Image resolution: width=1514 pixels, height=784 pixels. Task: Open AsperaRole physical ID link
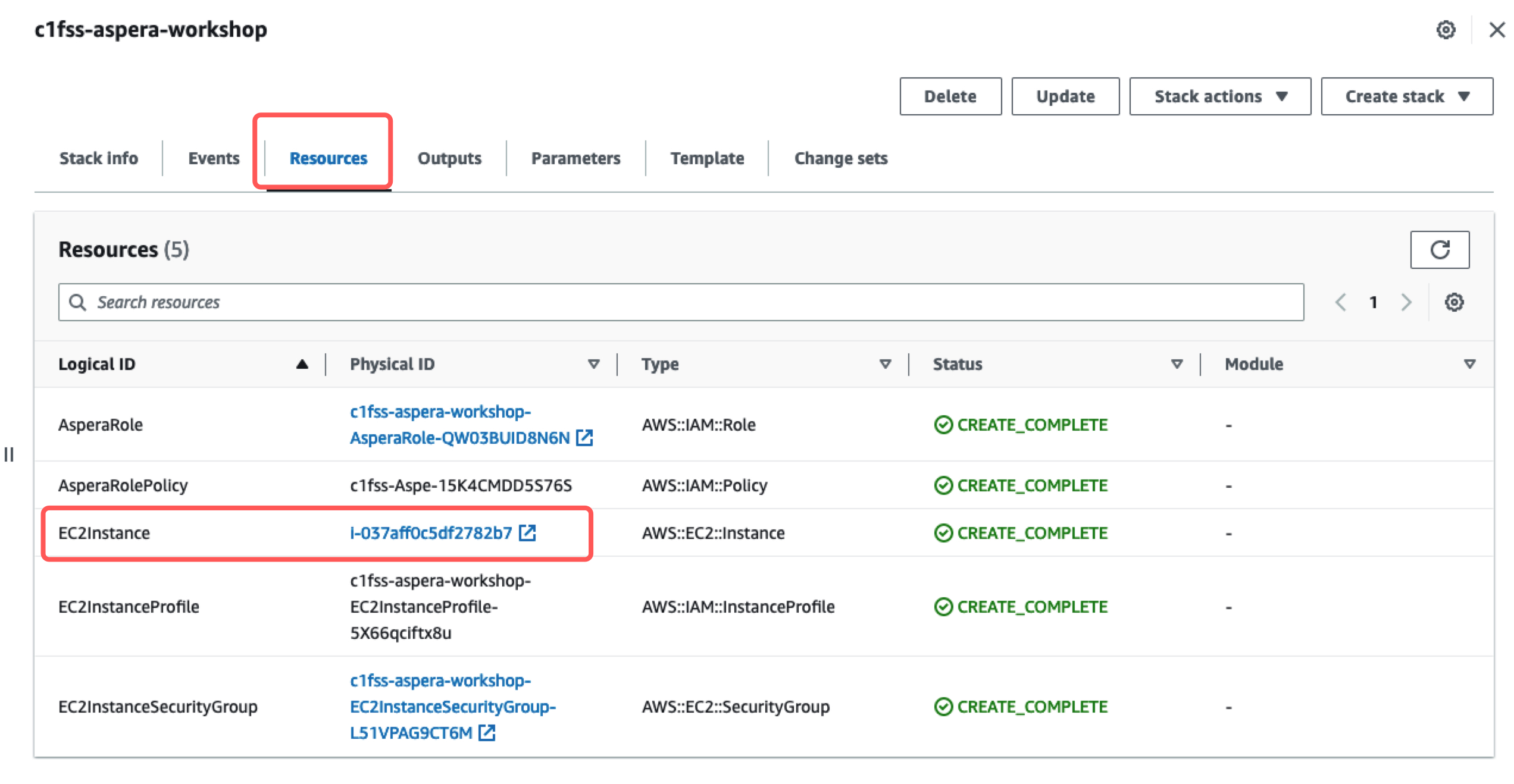coord(460,425)
